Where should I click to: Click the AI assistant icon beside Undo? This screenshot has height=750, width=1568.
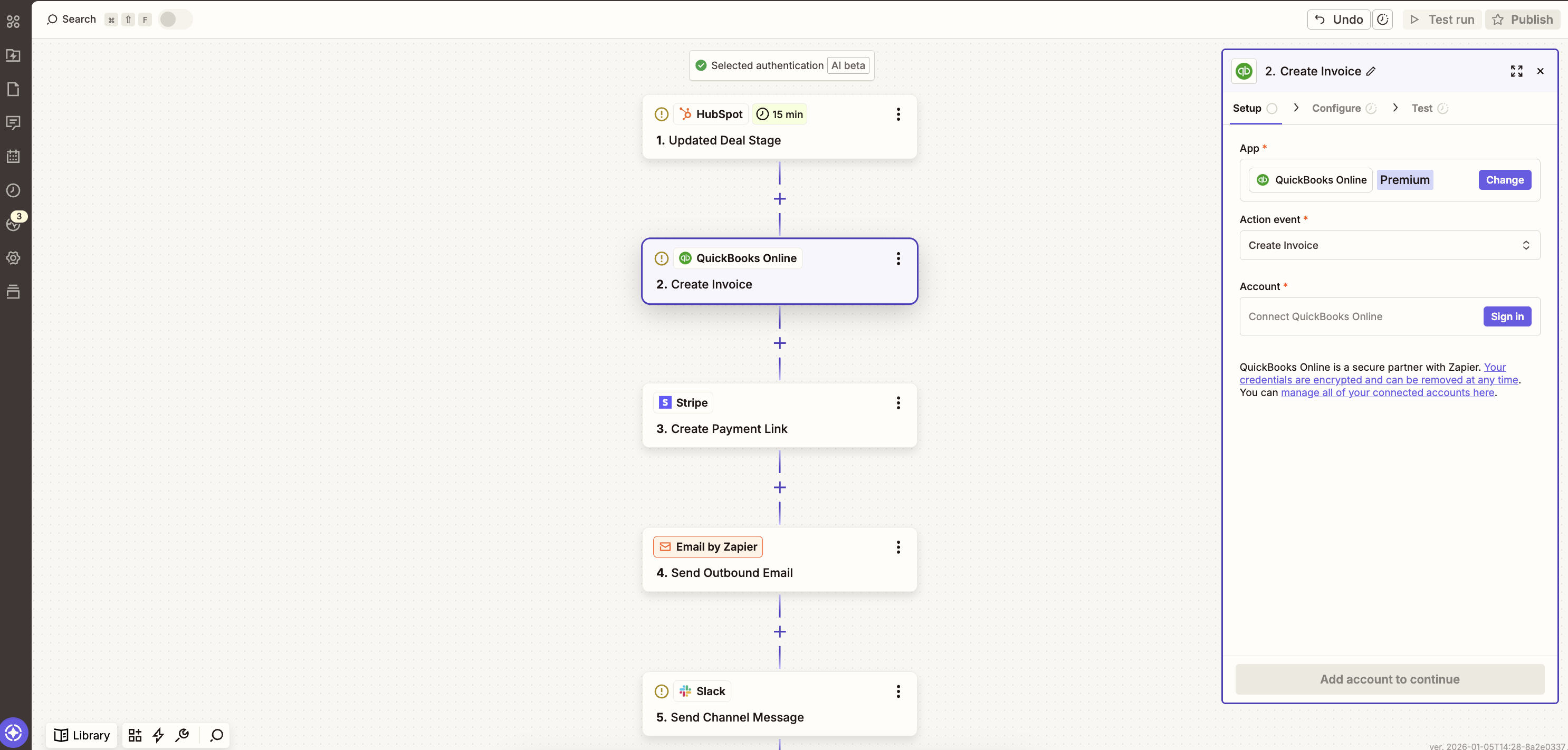[x=1382, y=20]
